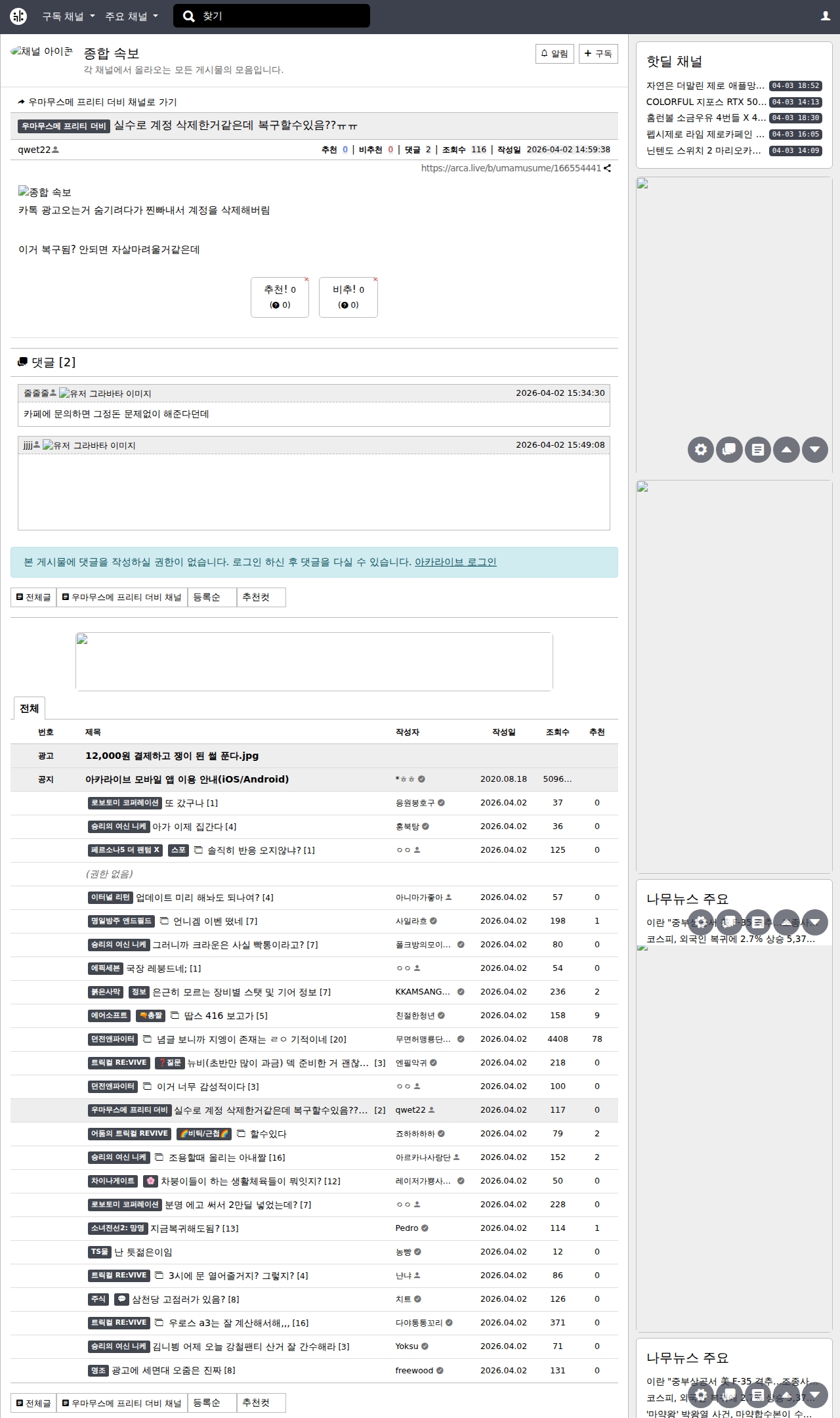This screenshot has width=840, height=1418.
Task: Downvote the post with 비추! button
Action: point(348,297)
